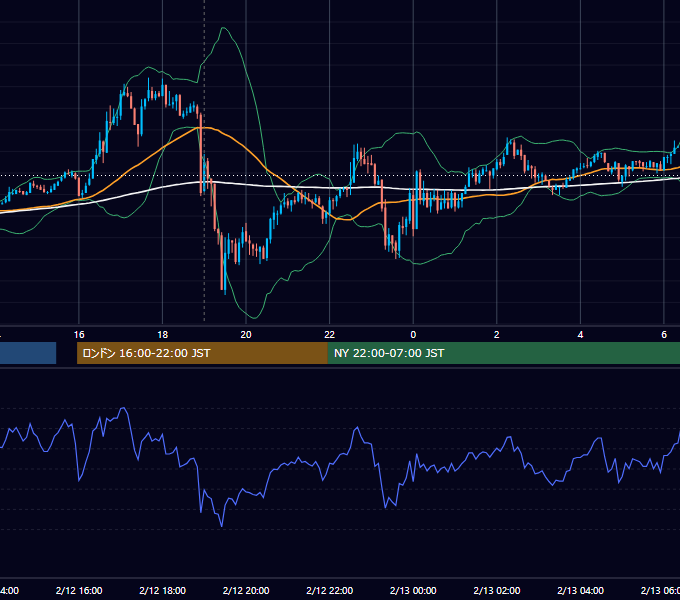
Task: Click the 2/13 04:00 date label
Action: coord(580,590)
